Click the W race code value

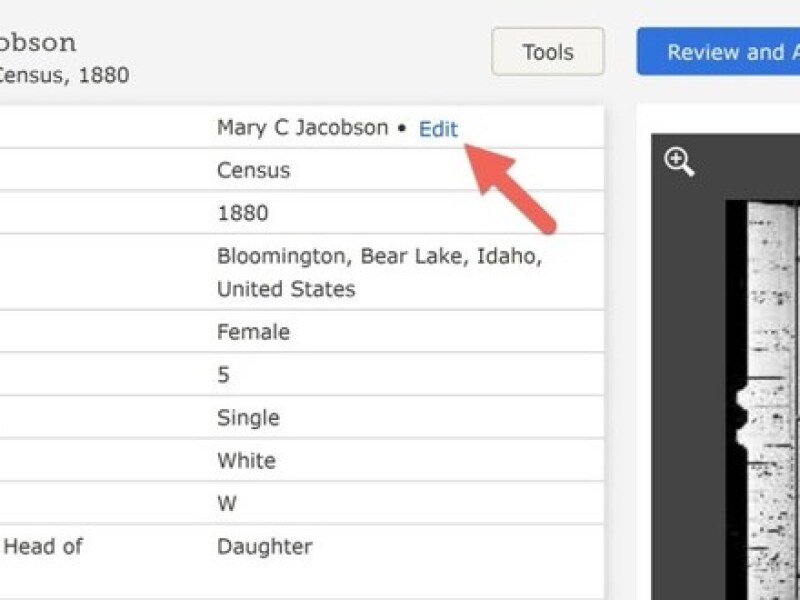[227, 504]
